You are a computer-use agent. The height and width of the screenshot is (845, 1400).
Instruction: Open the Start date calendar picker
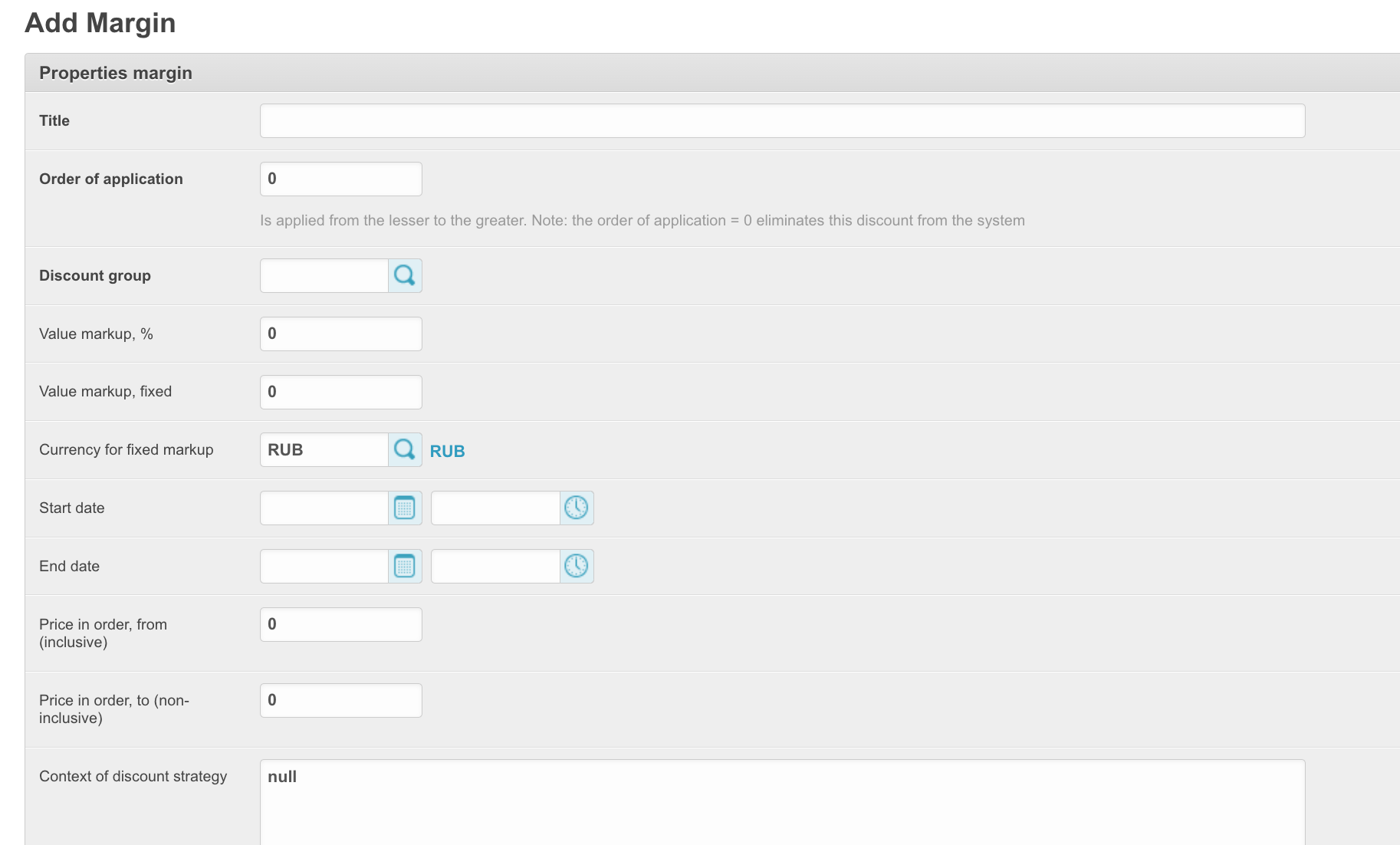[405, 508]
